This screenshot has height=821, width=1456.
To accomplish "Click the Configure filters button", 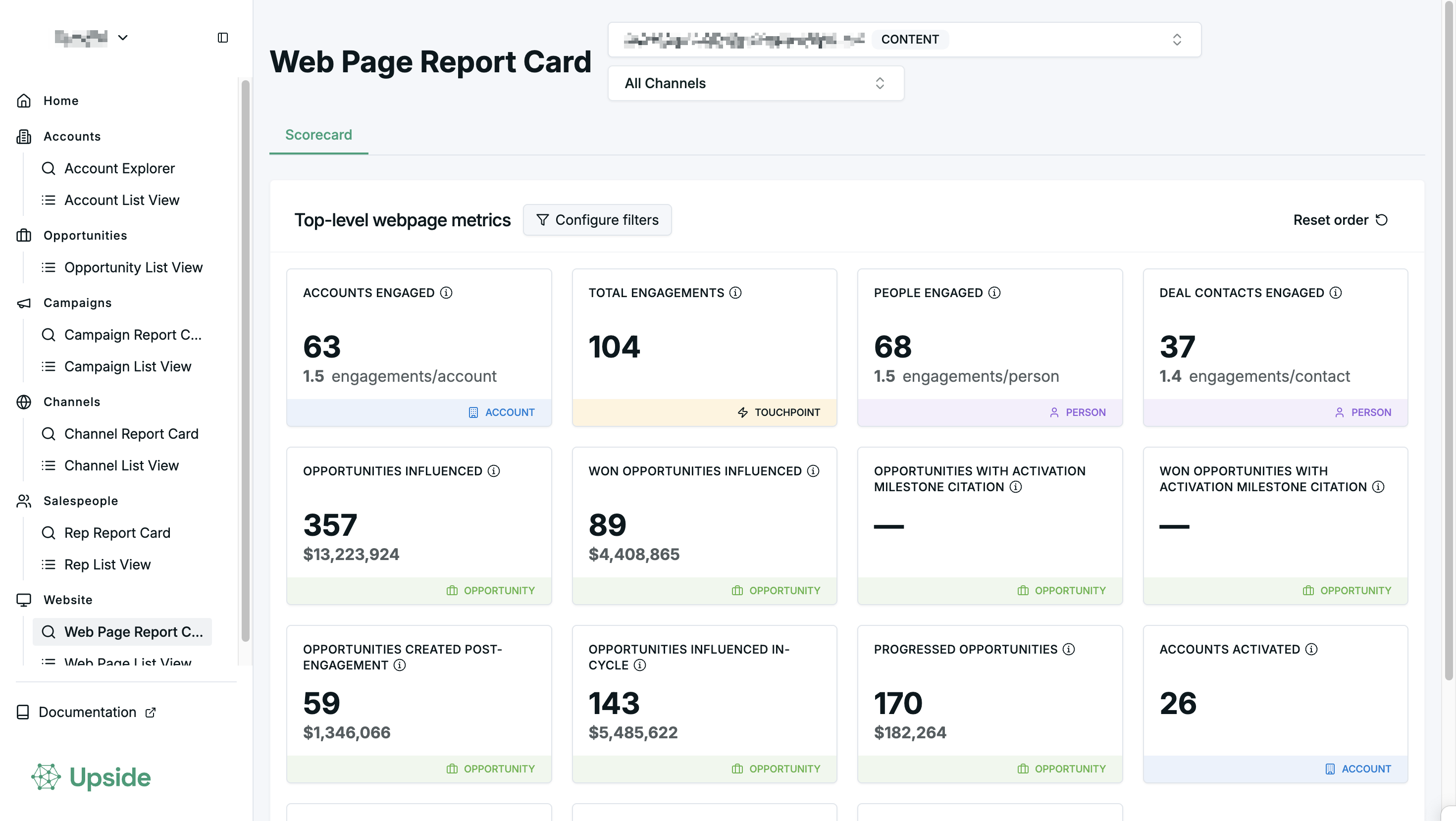I will (597, 220).
